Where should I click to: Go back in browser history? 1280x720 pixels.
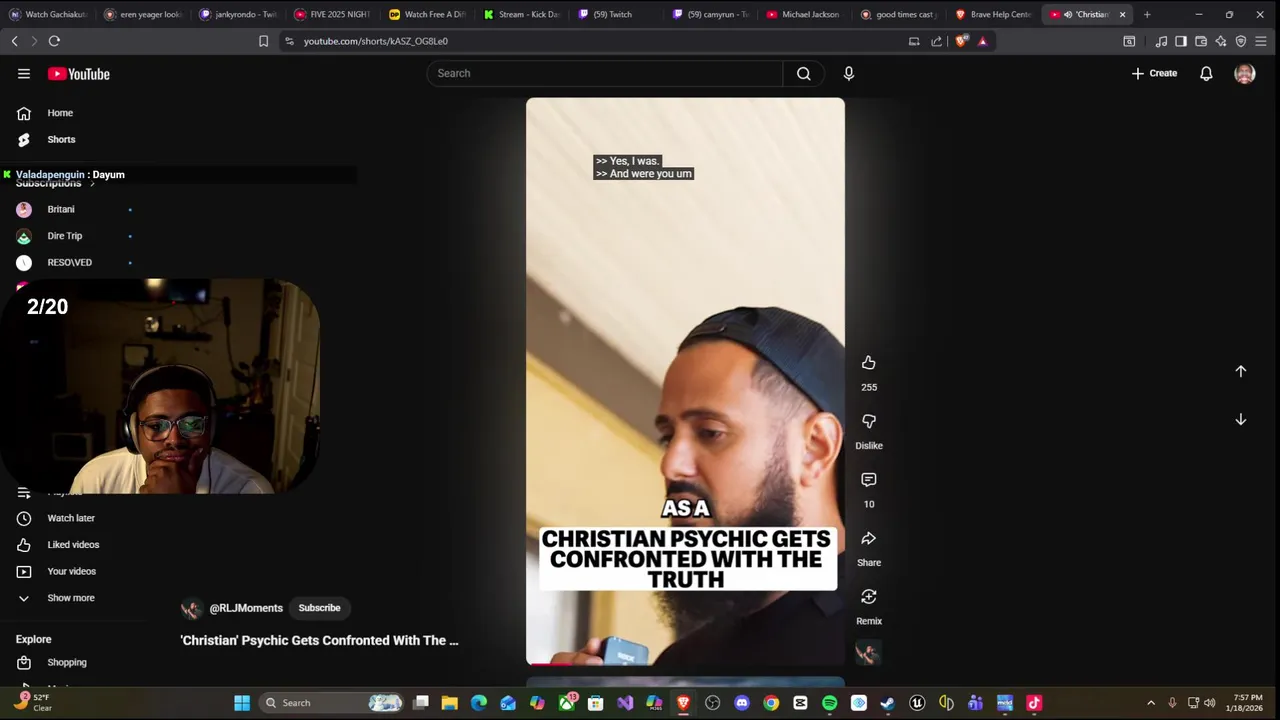[x=14, y=41]
